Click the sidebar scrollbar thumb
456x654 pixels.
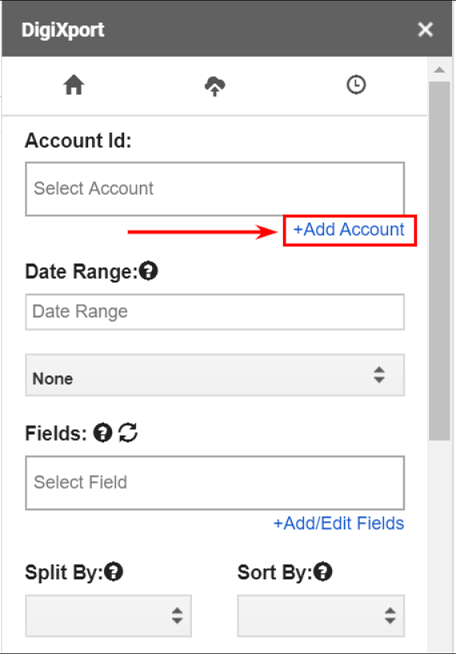439,261
